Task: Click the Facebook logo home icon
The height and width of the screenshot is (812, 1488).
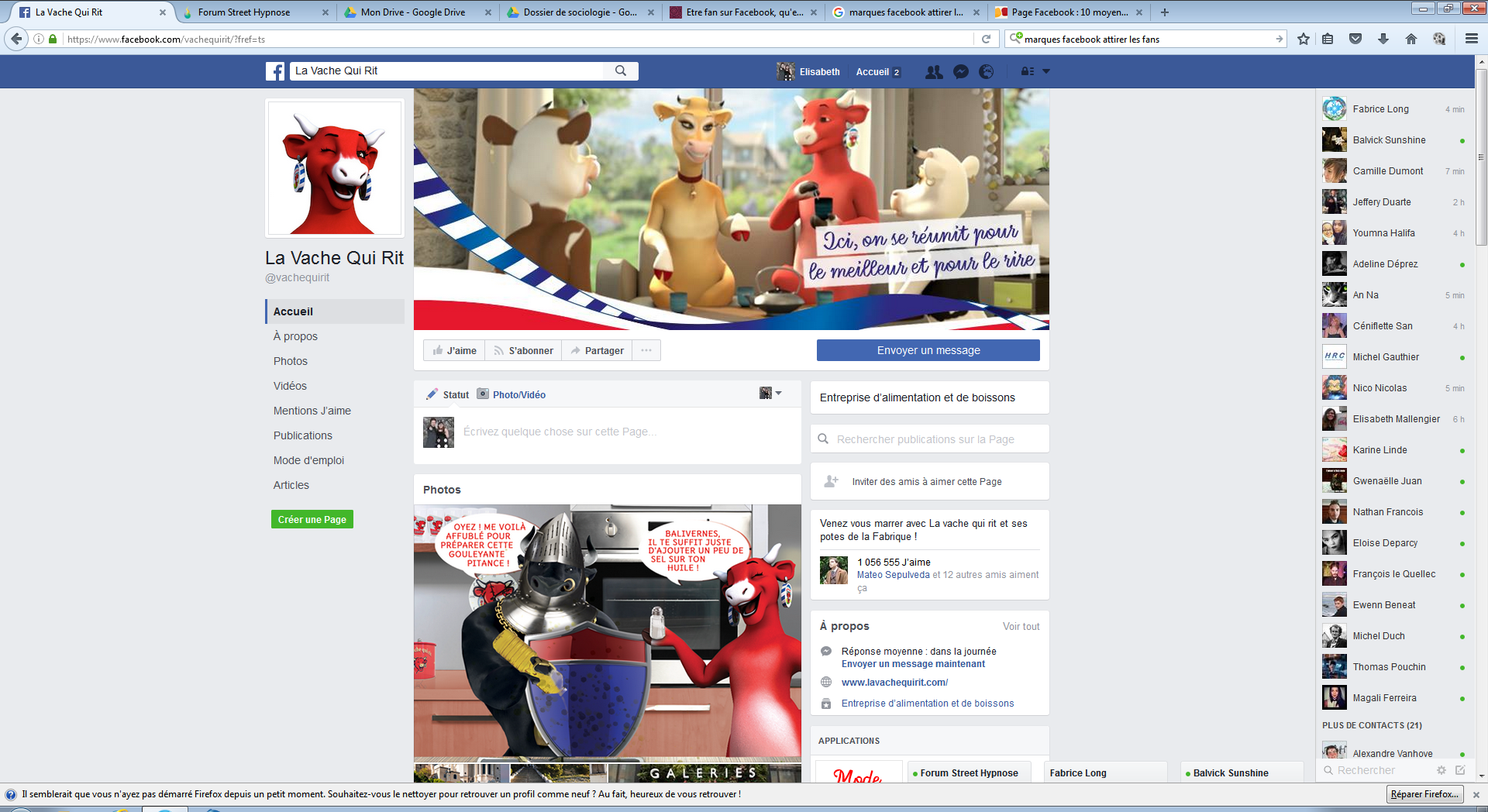Action: coord(274,71)
